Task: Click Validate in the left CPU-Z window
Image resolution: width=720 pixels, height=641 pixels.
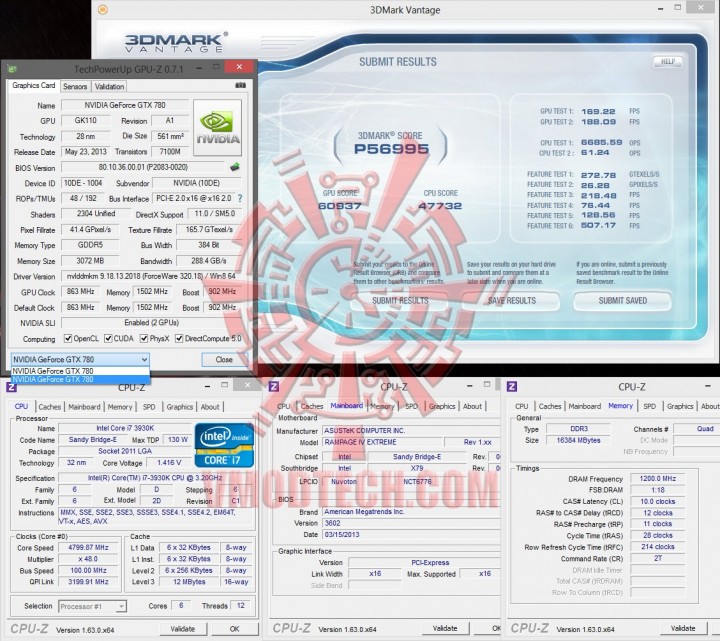Action: (183, 629)
